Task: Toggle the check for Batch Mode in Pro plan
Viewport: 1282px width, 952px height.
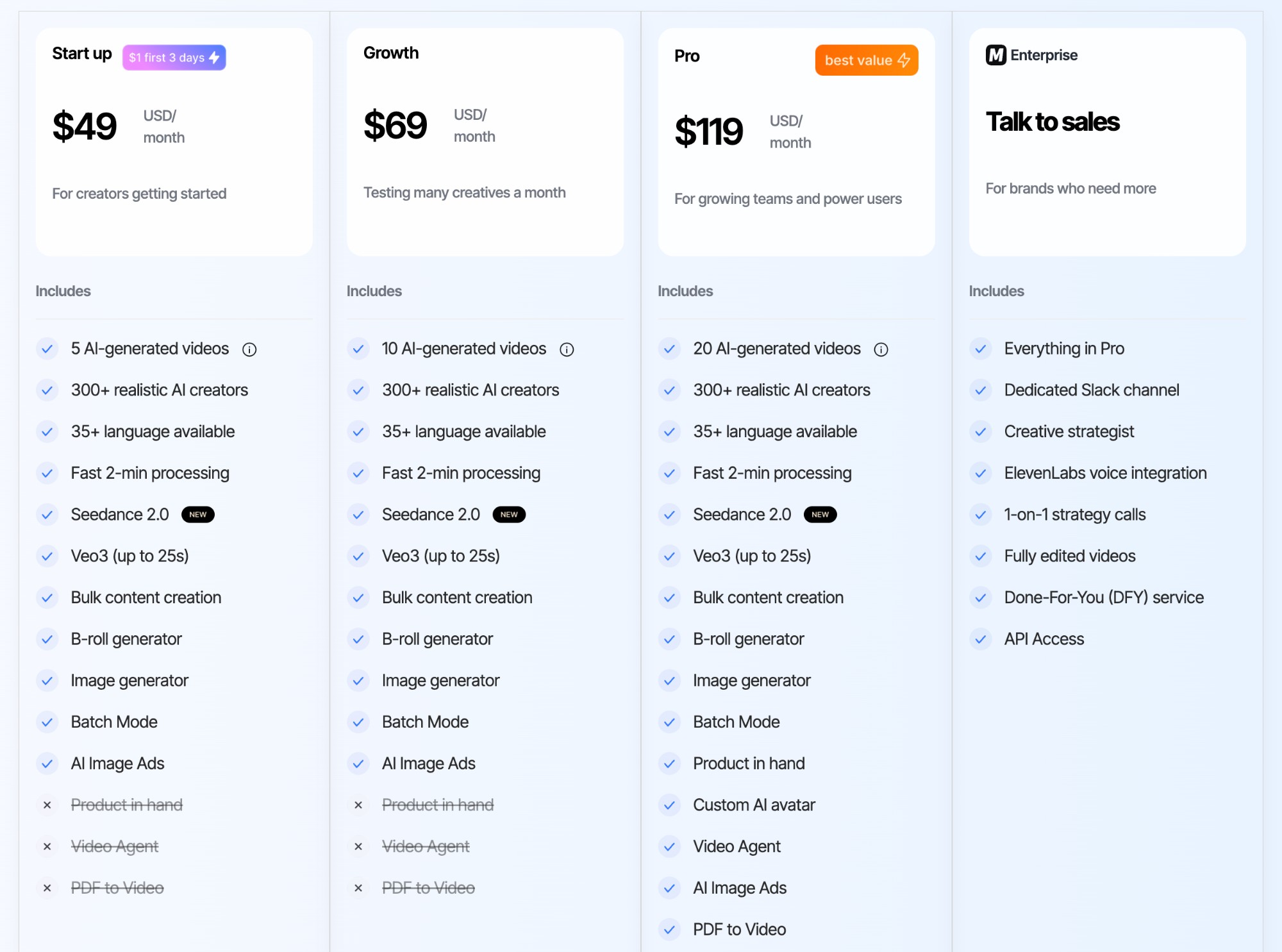Action: pos(670,722)
